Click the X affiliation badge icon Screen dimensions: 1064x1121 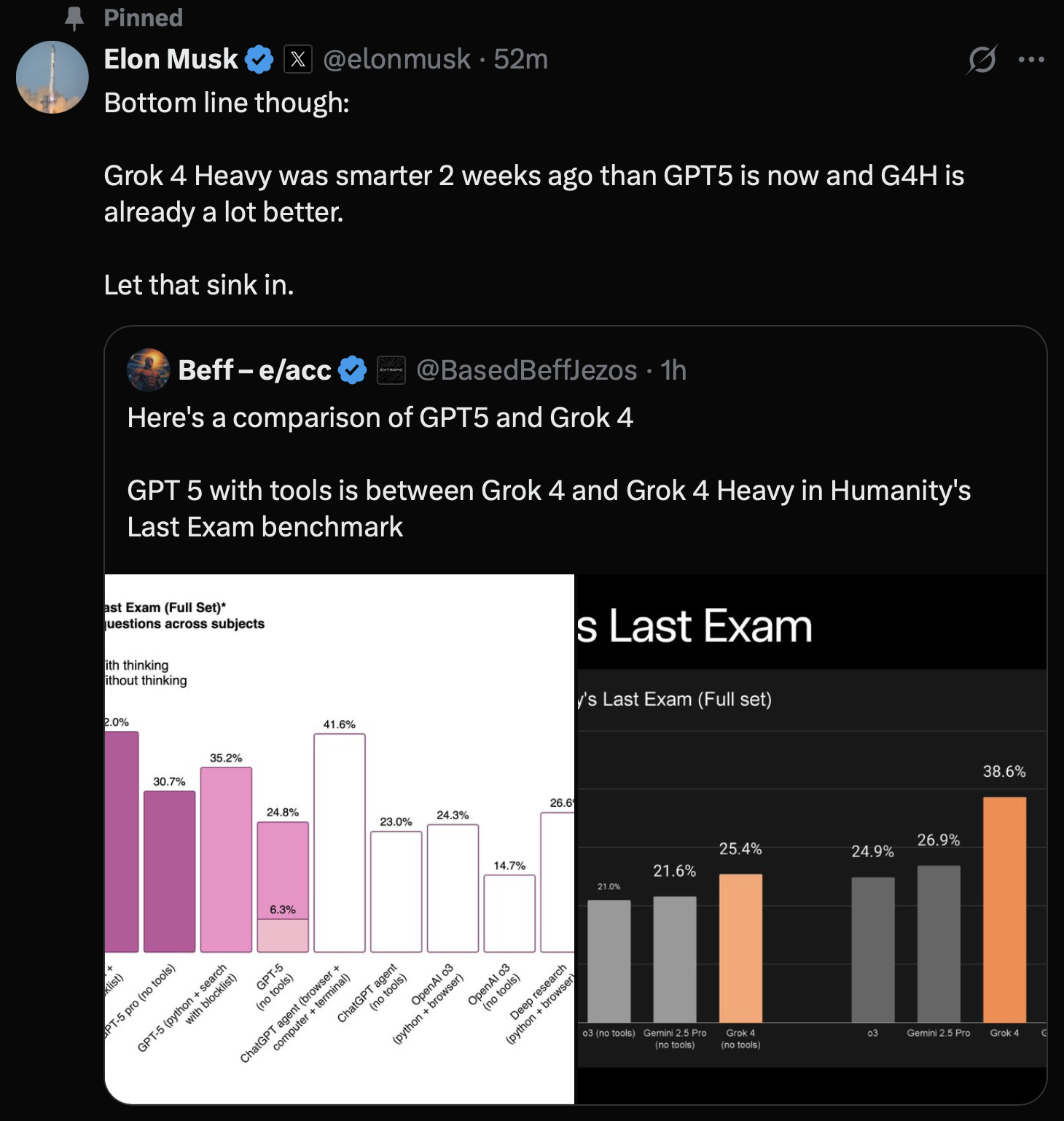click(297, 59)
